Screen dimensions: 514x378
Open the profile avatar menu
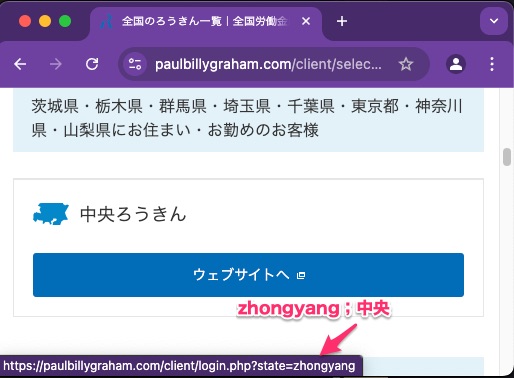coord(456,64)
